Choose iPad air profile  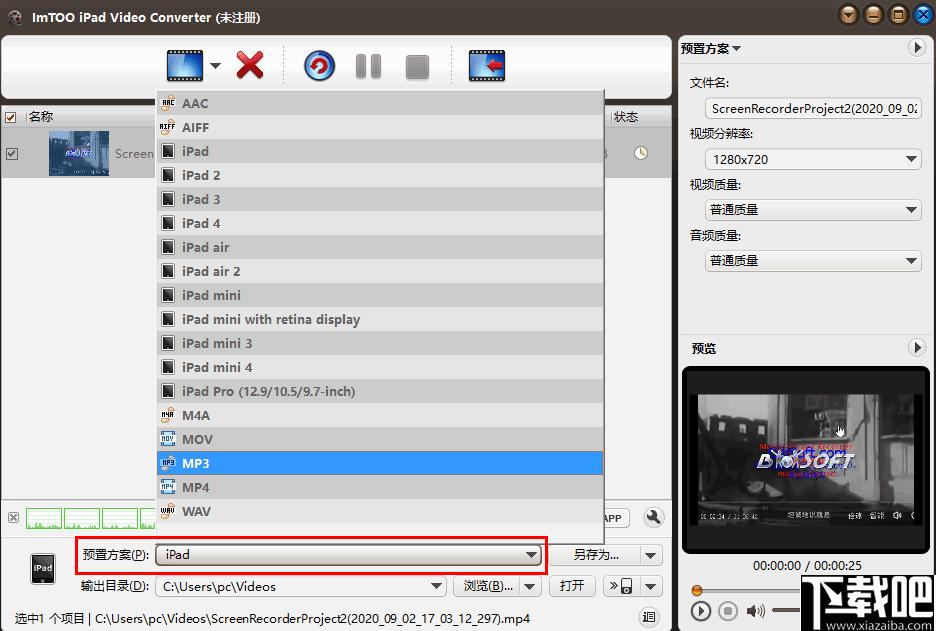[x=380, y=247]
